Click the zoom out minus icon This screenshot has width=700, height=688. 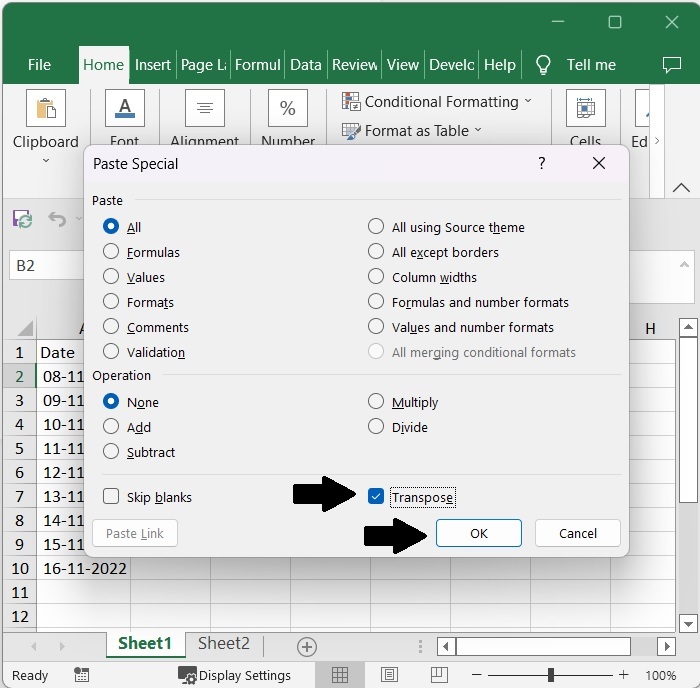tap(477, 675)
